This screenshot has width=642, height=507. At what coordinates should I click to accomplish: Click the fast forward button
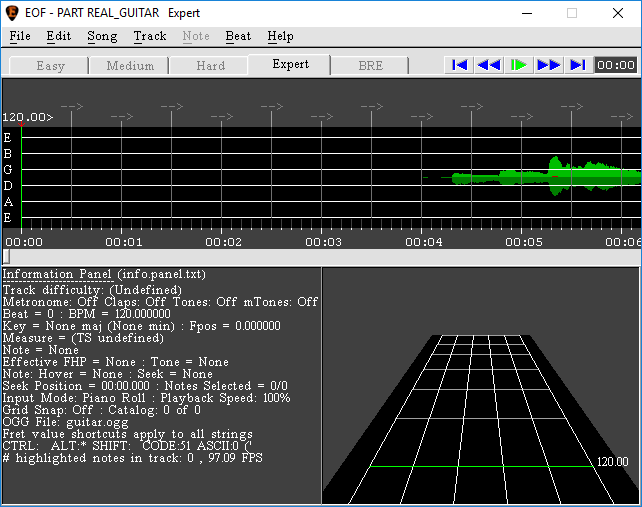(x=548, y=65)
